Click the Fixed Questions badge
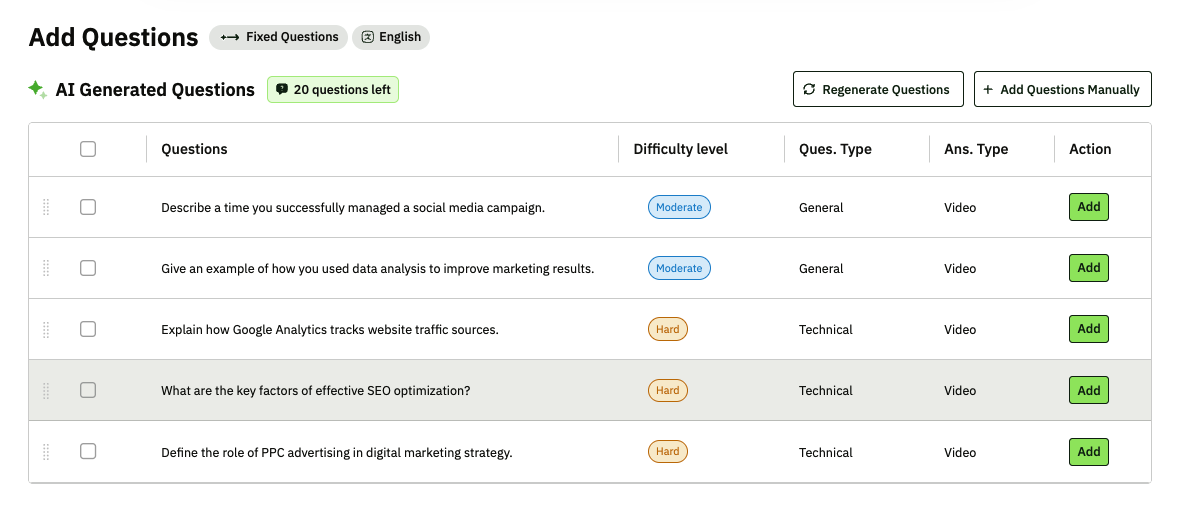The image size is (1184, 515). coord(279,37)
